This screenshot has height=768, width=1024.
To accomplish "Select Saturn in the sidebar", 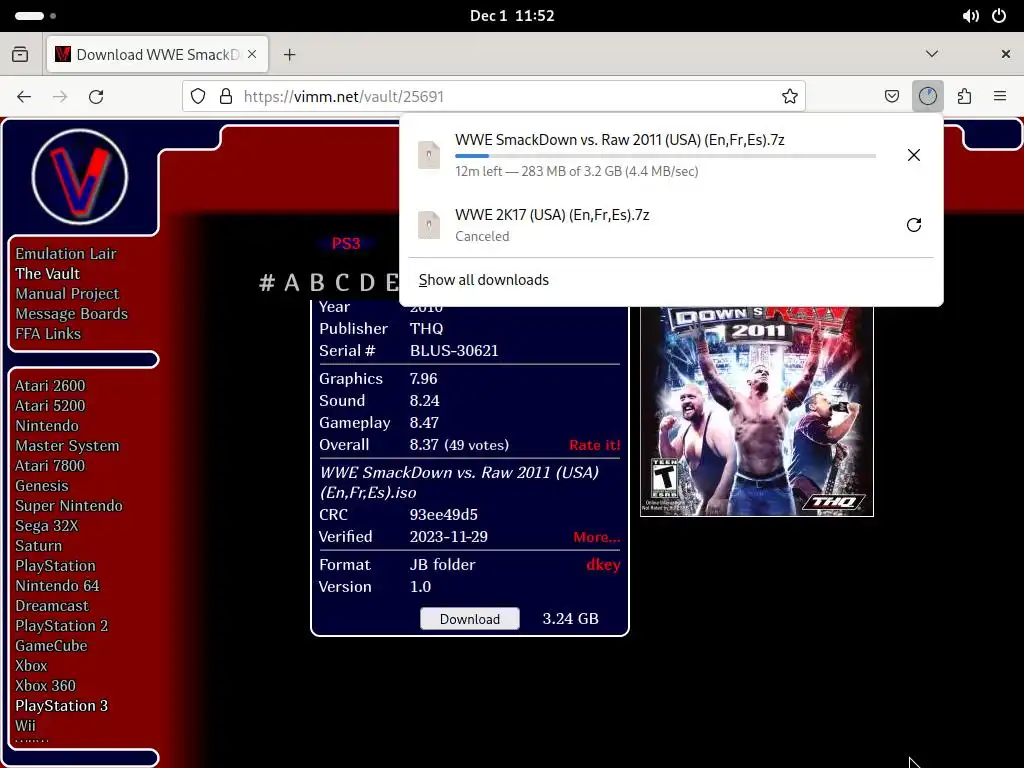I will coord(39,546).
